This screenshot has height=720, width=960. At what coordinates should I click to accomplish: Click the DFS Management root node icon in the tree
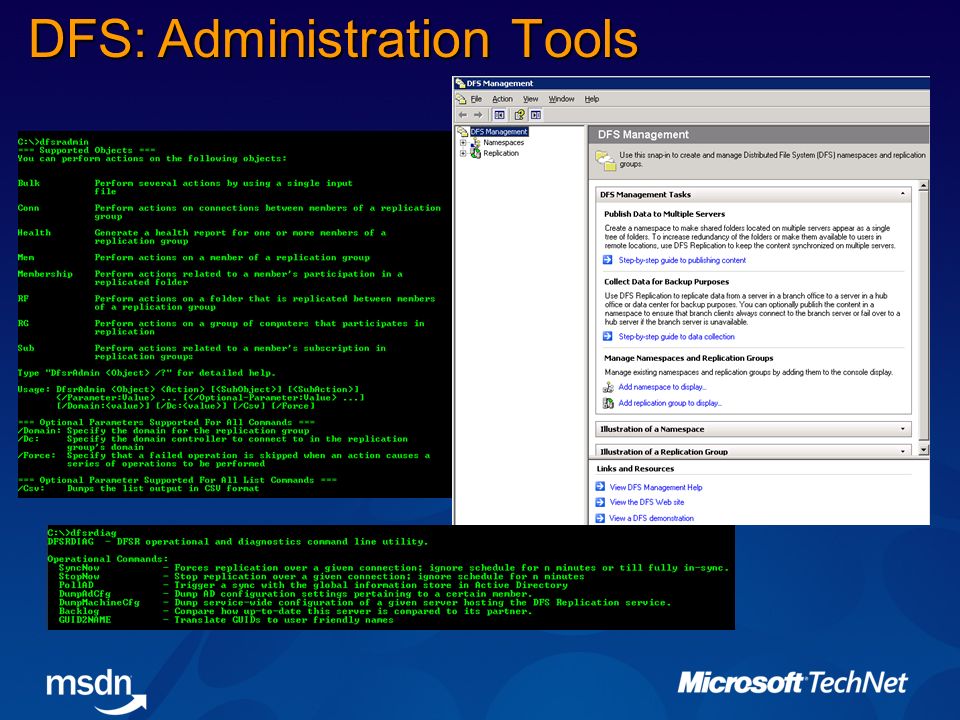pyautogui.click(x=462, y=132)
